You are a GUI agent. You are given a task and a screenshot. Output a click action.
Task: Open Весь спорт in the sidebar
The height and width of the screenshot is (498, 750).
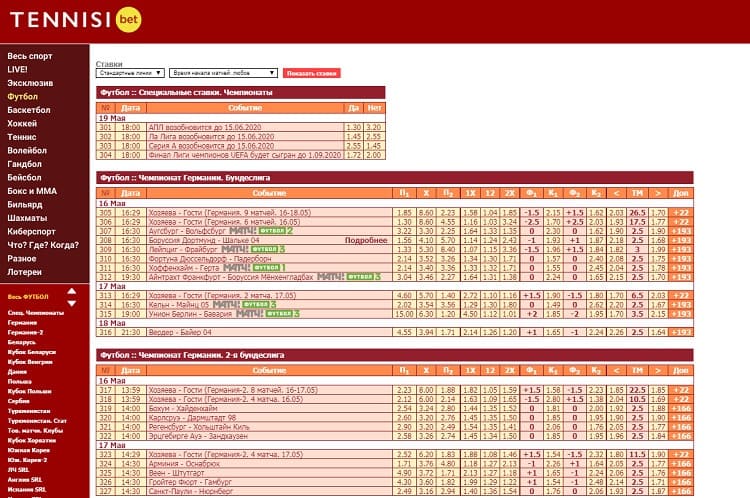click(x=30, y=56)
